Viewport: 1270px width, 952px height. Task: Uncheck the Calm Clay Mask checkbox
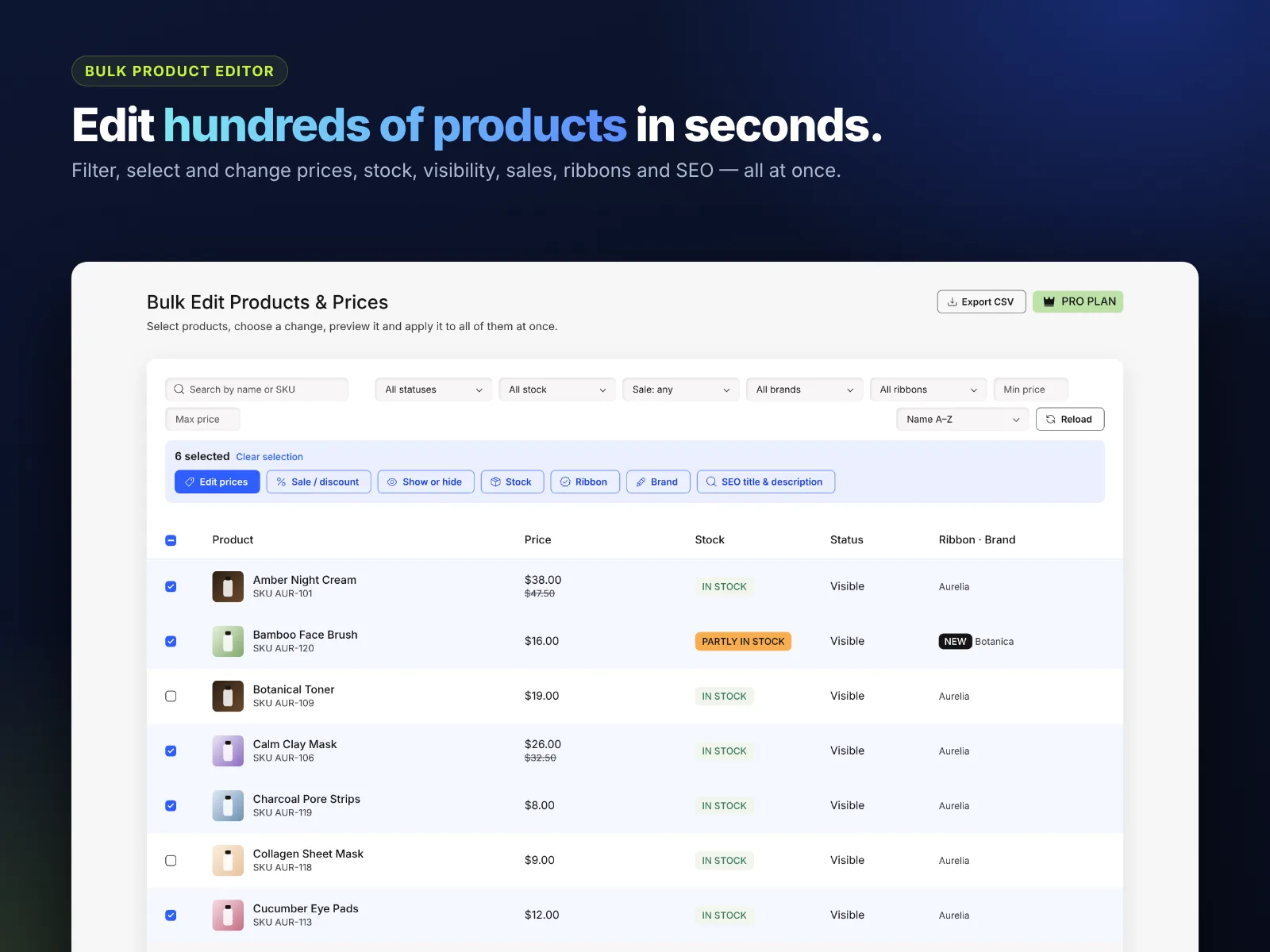tap(171, 750)
